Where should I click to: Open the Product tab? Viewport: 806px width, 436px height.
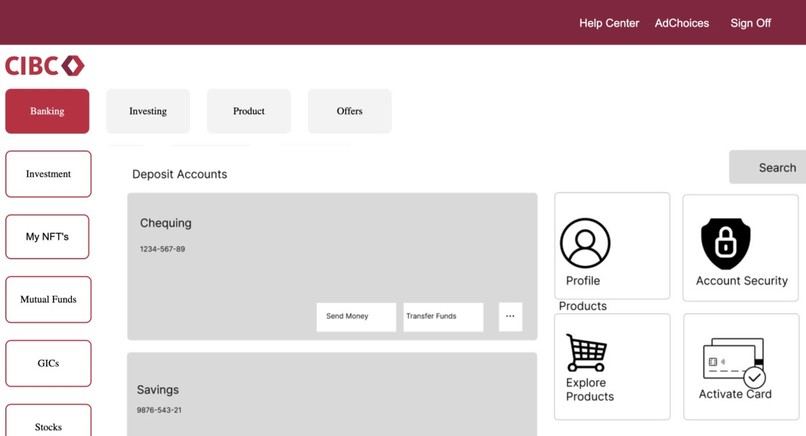click(249, 111)
